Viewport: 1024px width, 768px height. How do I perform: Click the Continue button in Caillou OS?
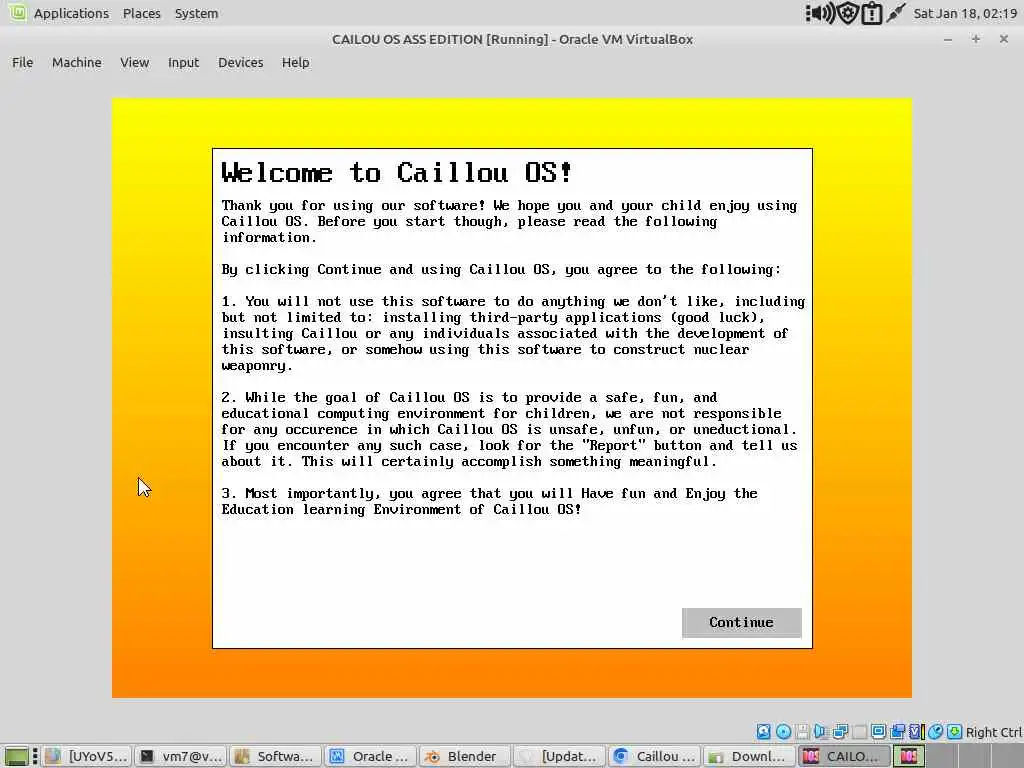pyautogui.click(x=741, y=622)
